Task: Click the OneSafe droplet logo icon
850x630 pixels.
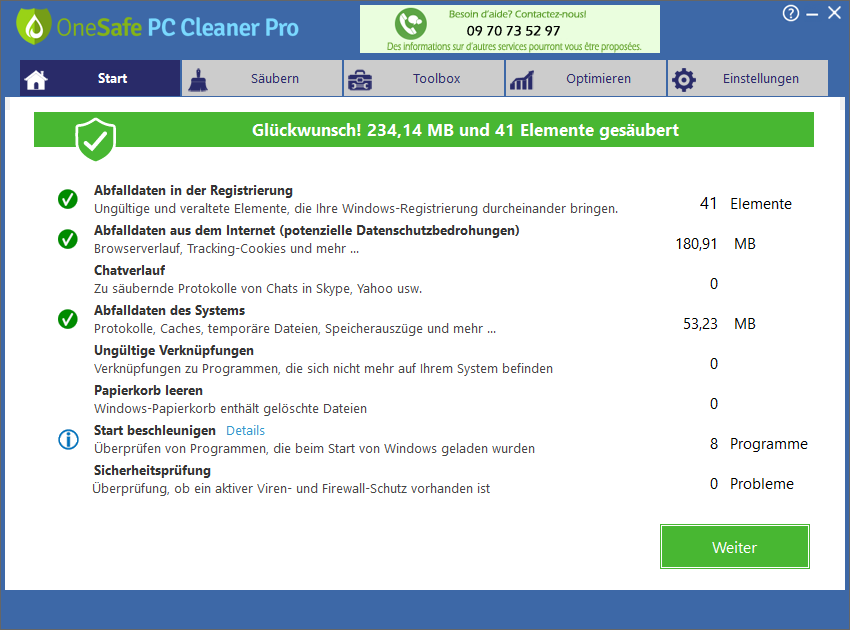Action: 34,26
